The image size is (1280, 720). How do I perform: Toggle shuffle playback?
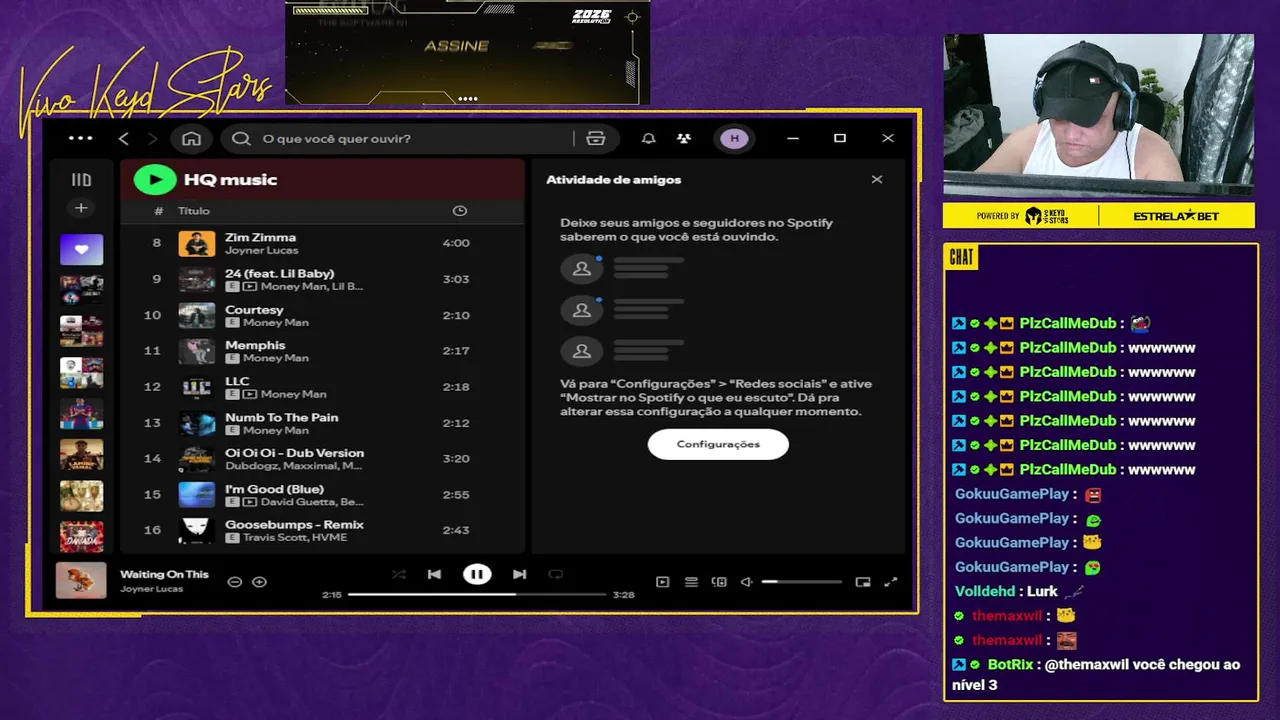pyautogui.click(x=399, y=574)
